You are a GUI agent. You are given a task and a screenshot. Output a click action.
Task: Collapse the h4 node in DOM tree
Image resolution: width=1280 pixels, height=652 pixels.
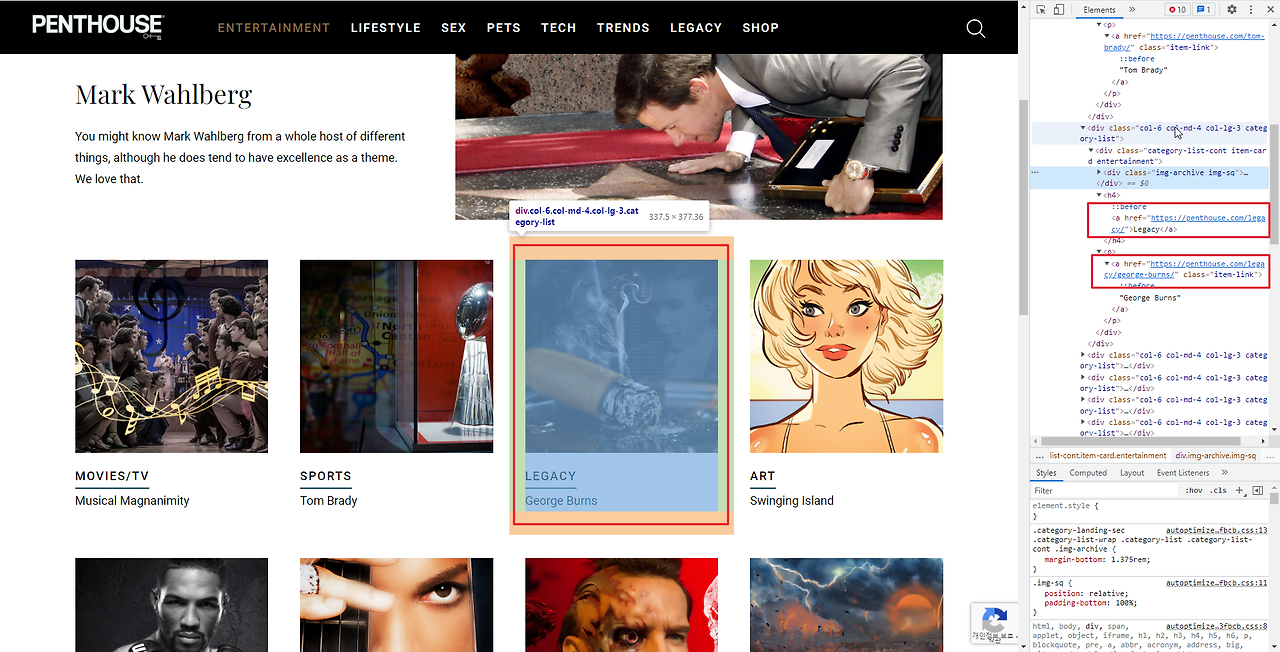tap(1099, 195)
